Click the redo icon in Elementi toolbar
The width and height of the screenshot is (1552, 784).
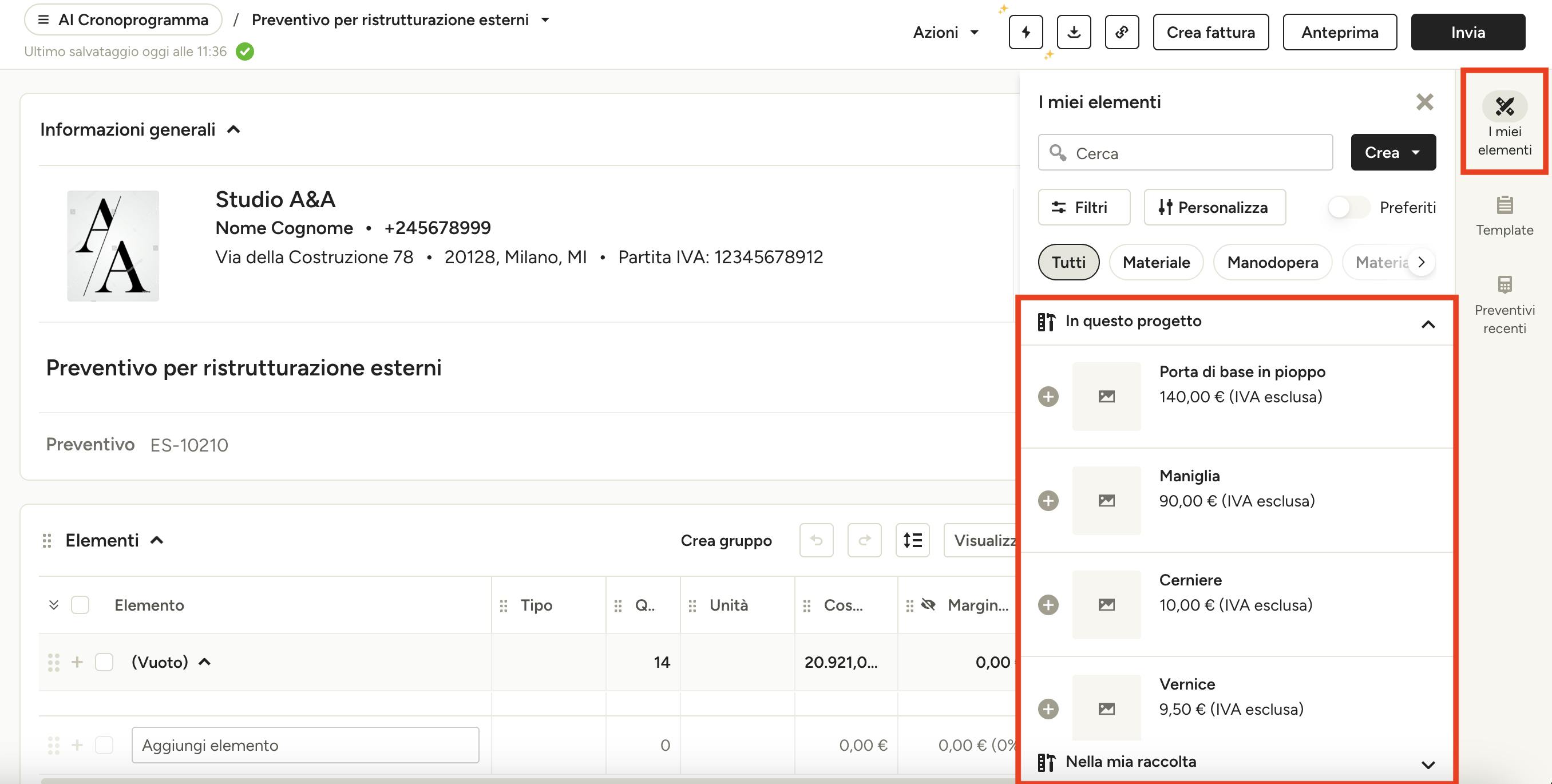[865, 540]
